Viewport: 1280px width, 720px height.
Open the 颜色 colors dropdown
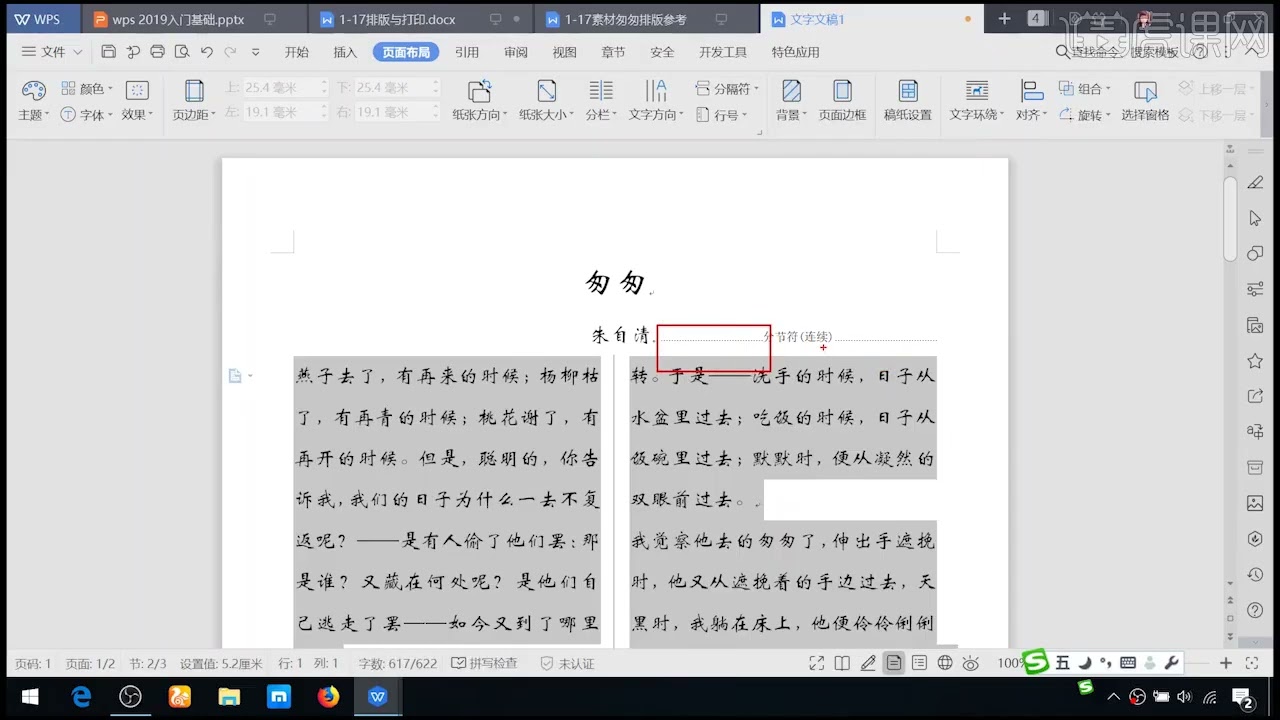click(87, 89)
